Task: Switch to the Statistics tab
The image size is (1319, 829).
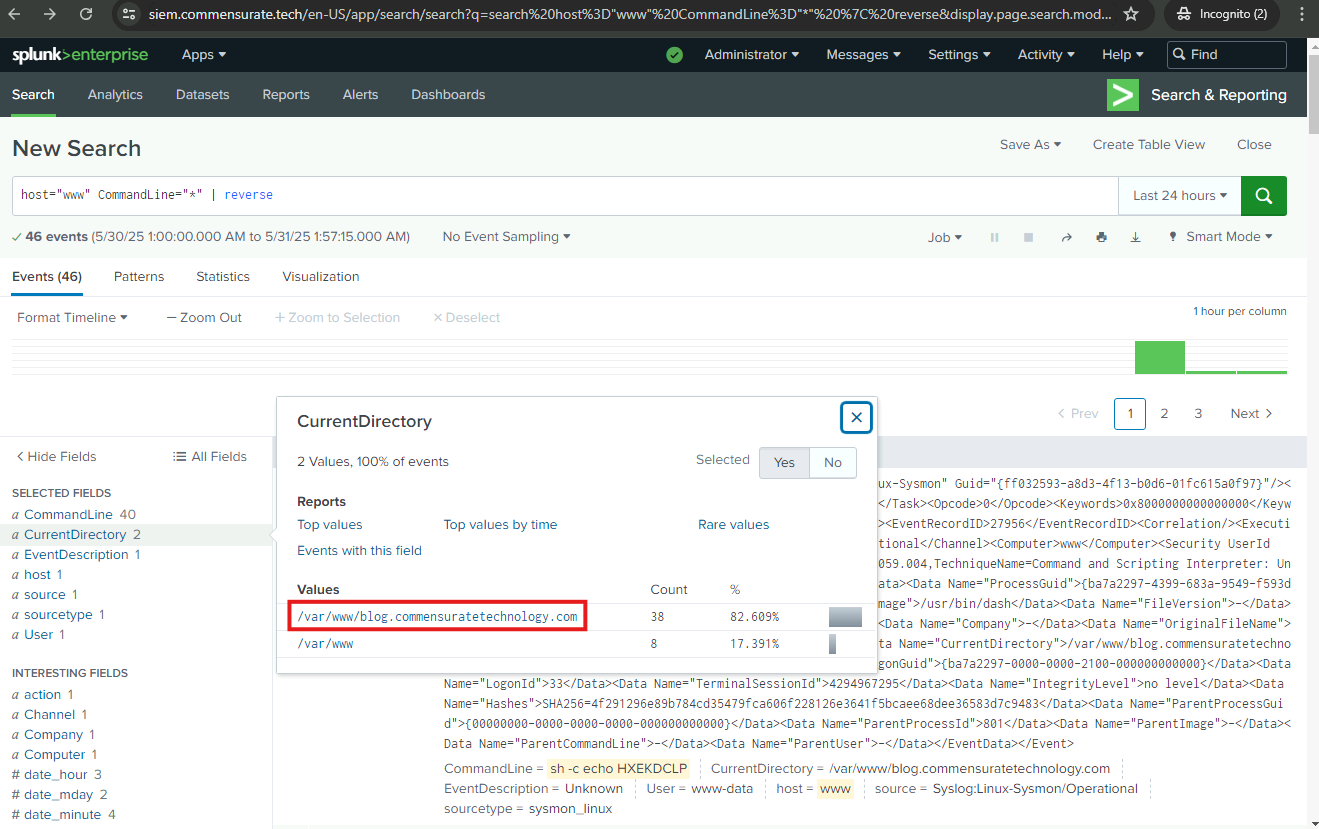Action: point(222,277)
